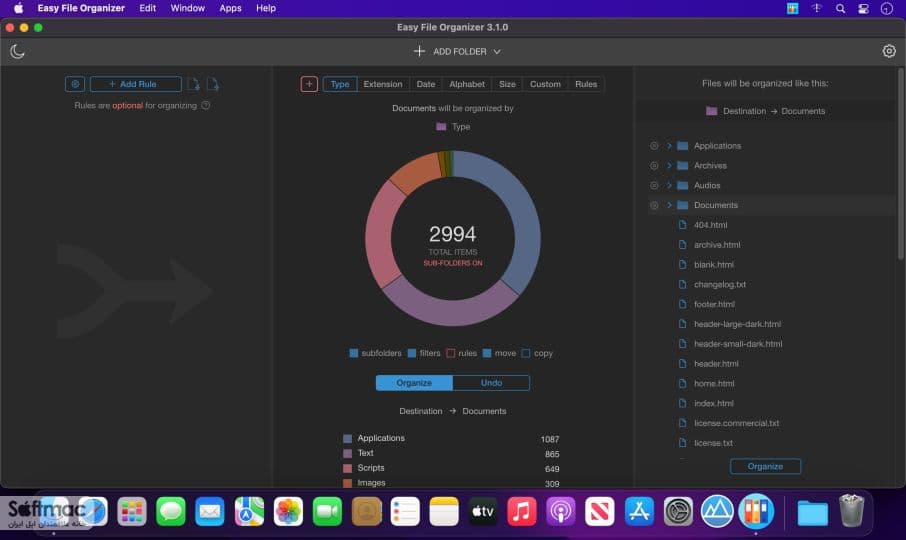The height and width of the screenshot is (540, 906).
Task: Open the ADD FOLDER dropdown arrow
Action: tap(497, 51)
